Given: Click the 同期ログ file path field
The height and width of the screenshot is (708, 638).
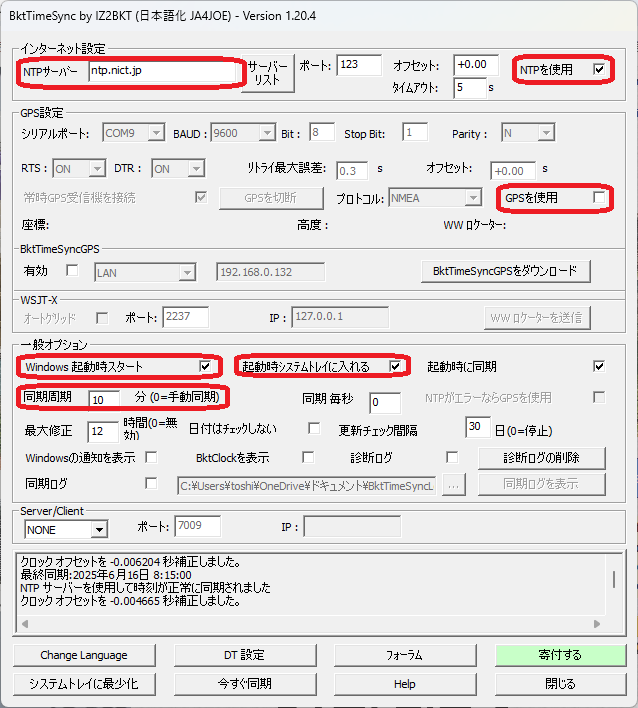Looking at the screenshot, I should (x=307, y=485).
